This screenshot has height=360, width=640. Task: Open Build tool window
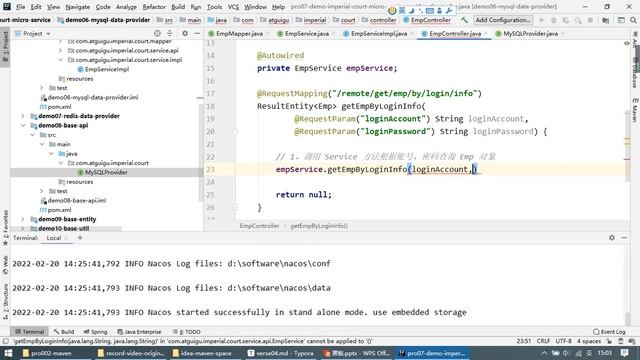click(64, 332)
